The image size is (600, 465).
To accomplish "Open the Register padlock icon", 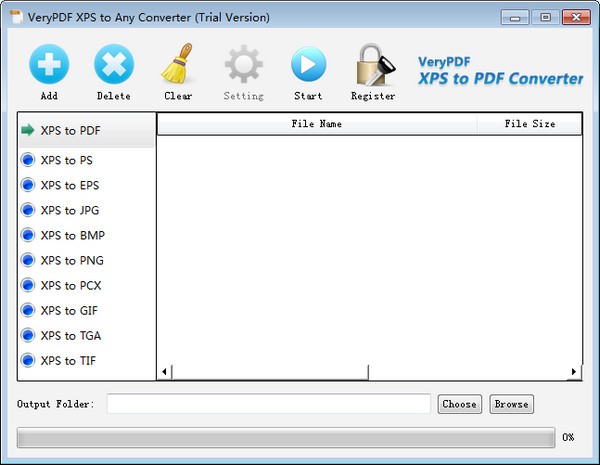I will point(372,65).
